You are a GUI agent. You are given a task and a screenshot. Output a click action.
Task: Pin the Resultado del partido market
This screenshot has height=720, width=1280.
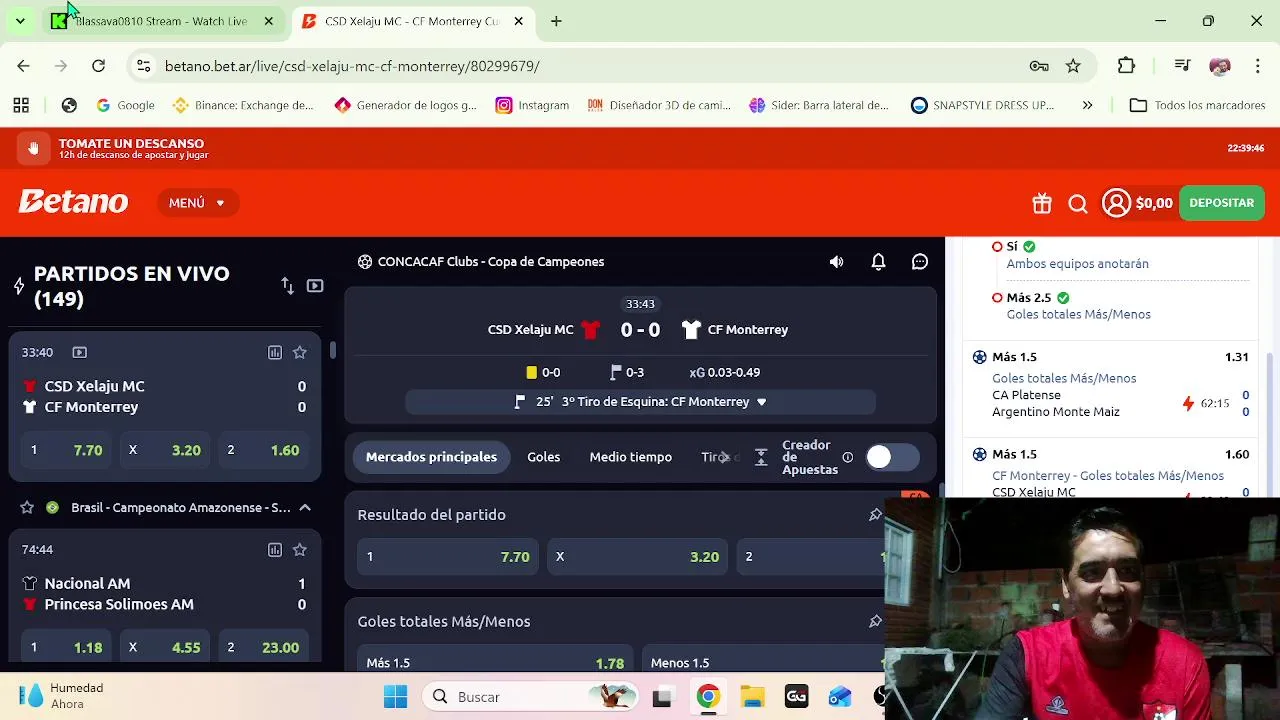pos(875,515)
